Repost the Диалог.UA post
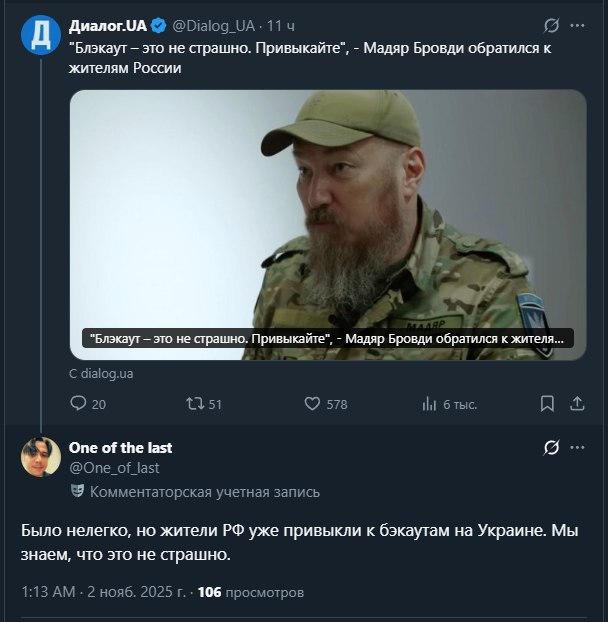The height and width of the screenshot is (622, 608). point(195,404)
